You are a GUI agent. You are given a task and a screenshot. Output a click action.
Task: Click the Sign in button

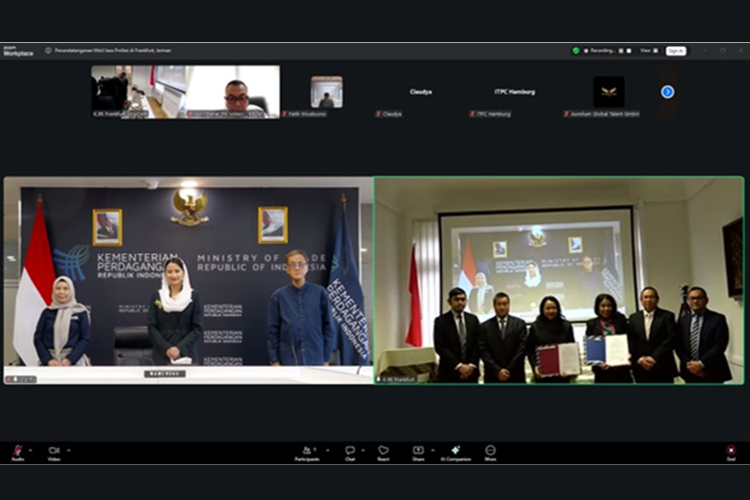(676, 50)
